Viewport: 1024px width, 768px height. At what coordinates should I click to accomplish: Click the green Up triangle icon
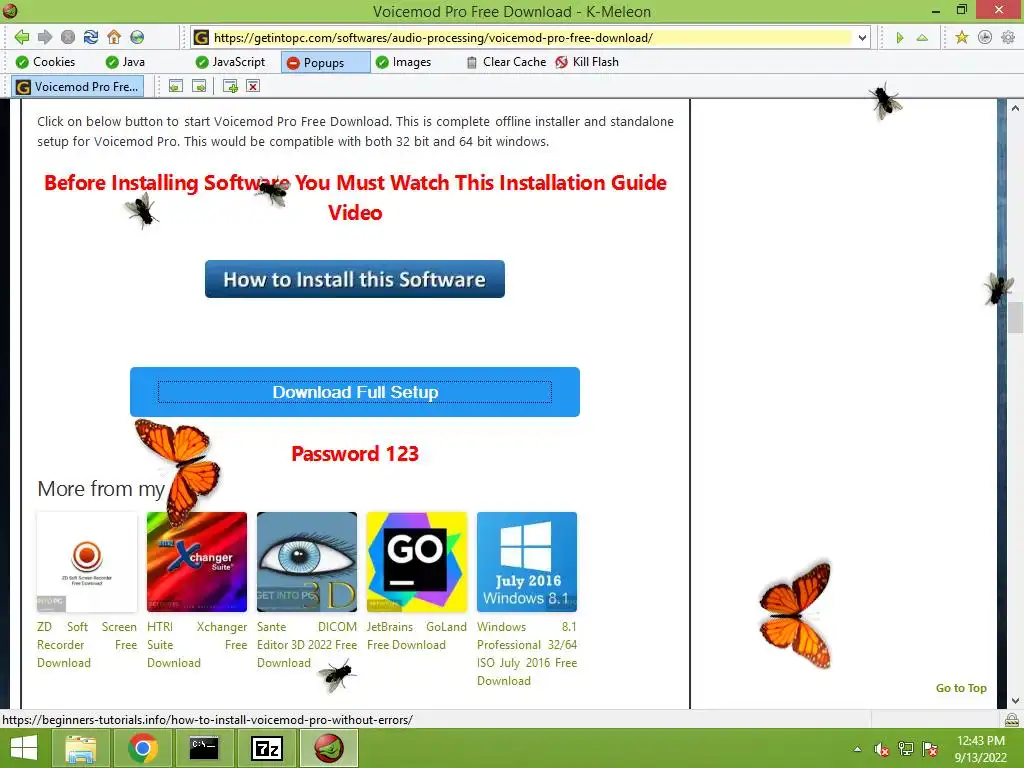(922, 38)
